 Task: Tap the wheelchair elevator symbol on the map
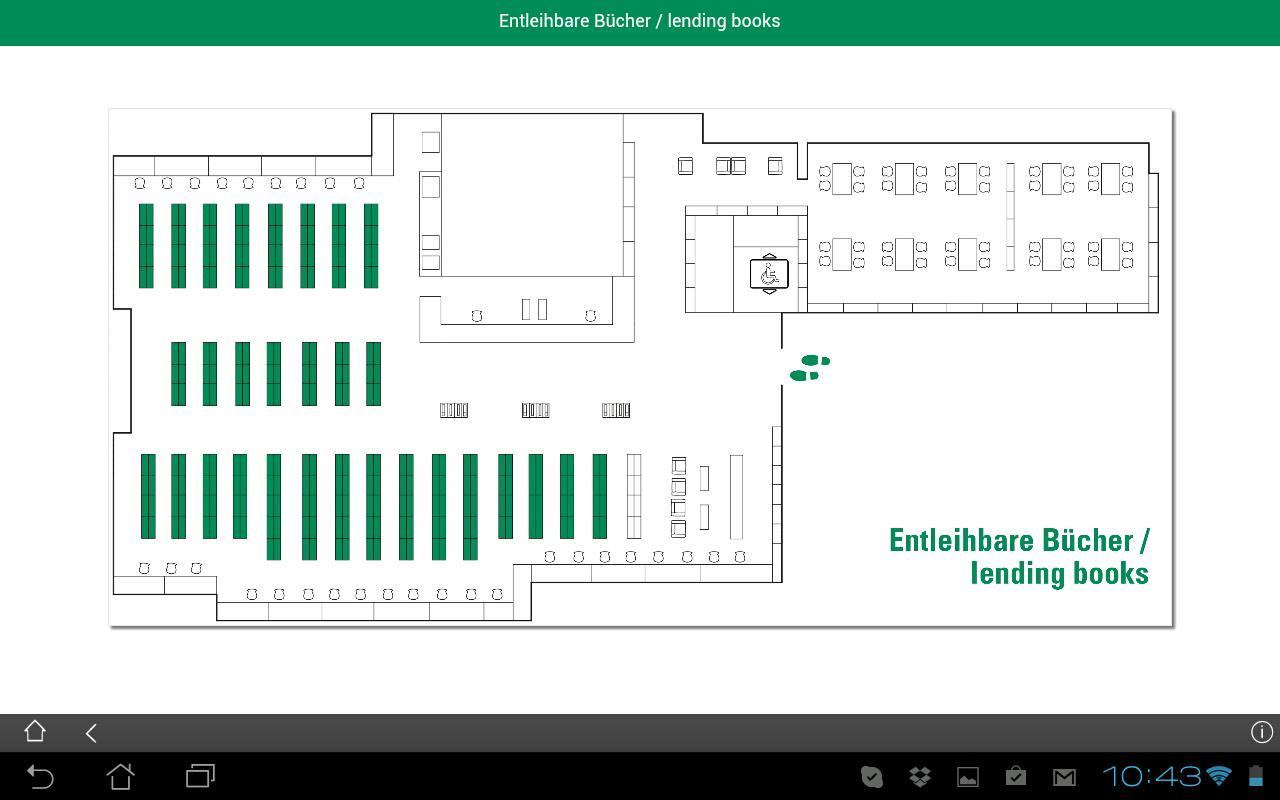click(x=769, y=272)
